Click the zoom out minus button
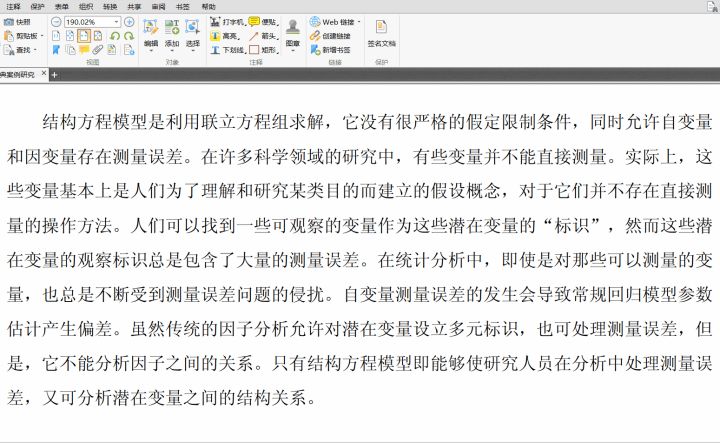Image resolution: width=720 pixels, height=443 pixels. coord(56,22)
